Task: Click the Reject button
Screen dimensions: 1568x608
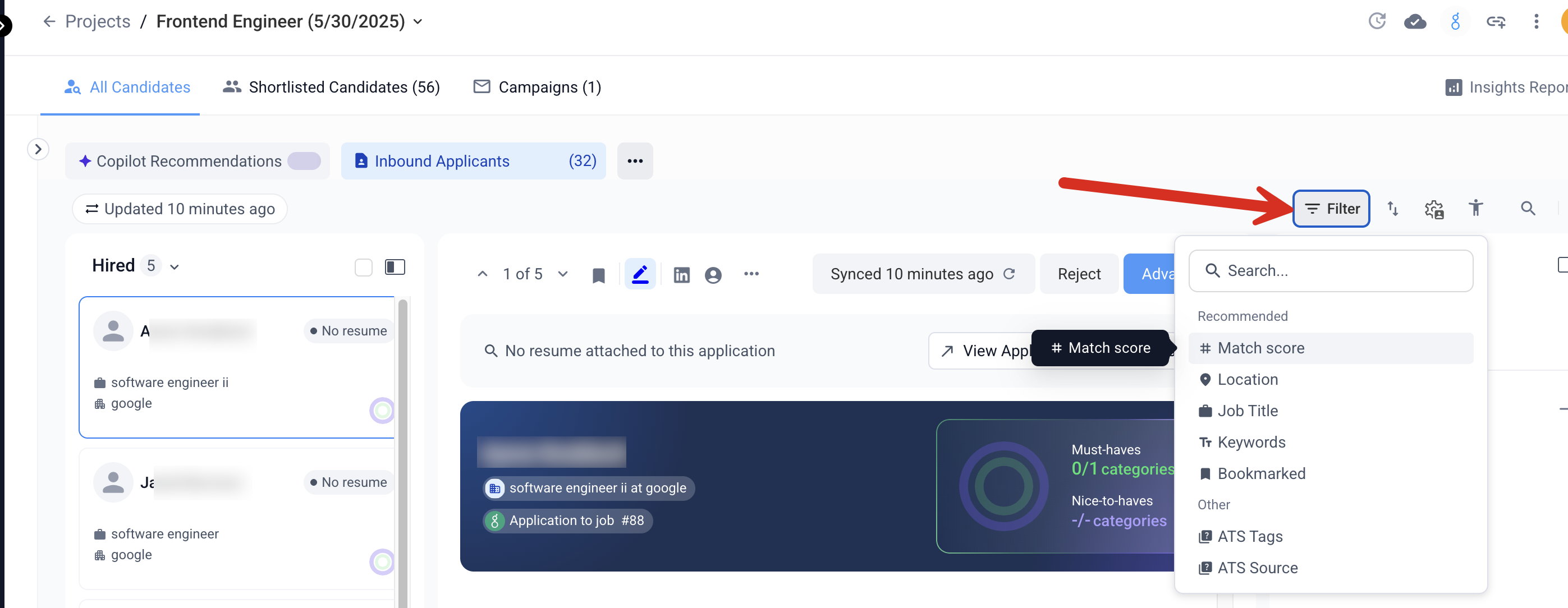Action: [x=1079, y=274]
